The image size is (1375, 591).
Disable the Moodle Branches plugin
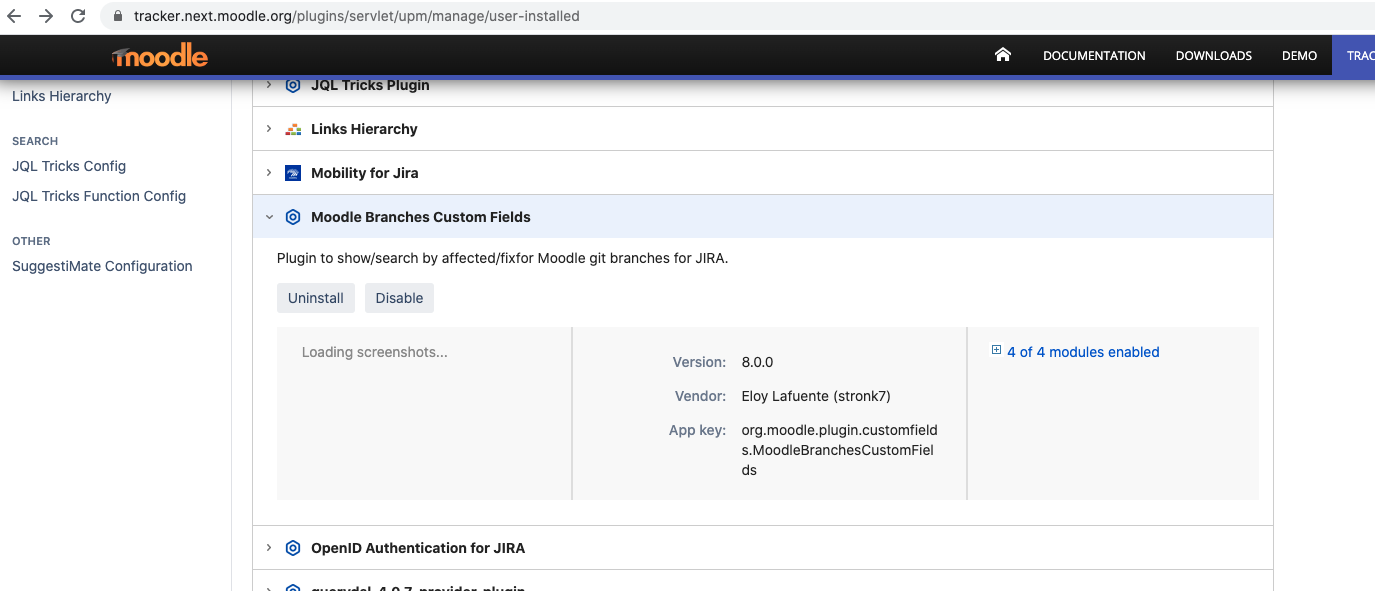(399, 298)
